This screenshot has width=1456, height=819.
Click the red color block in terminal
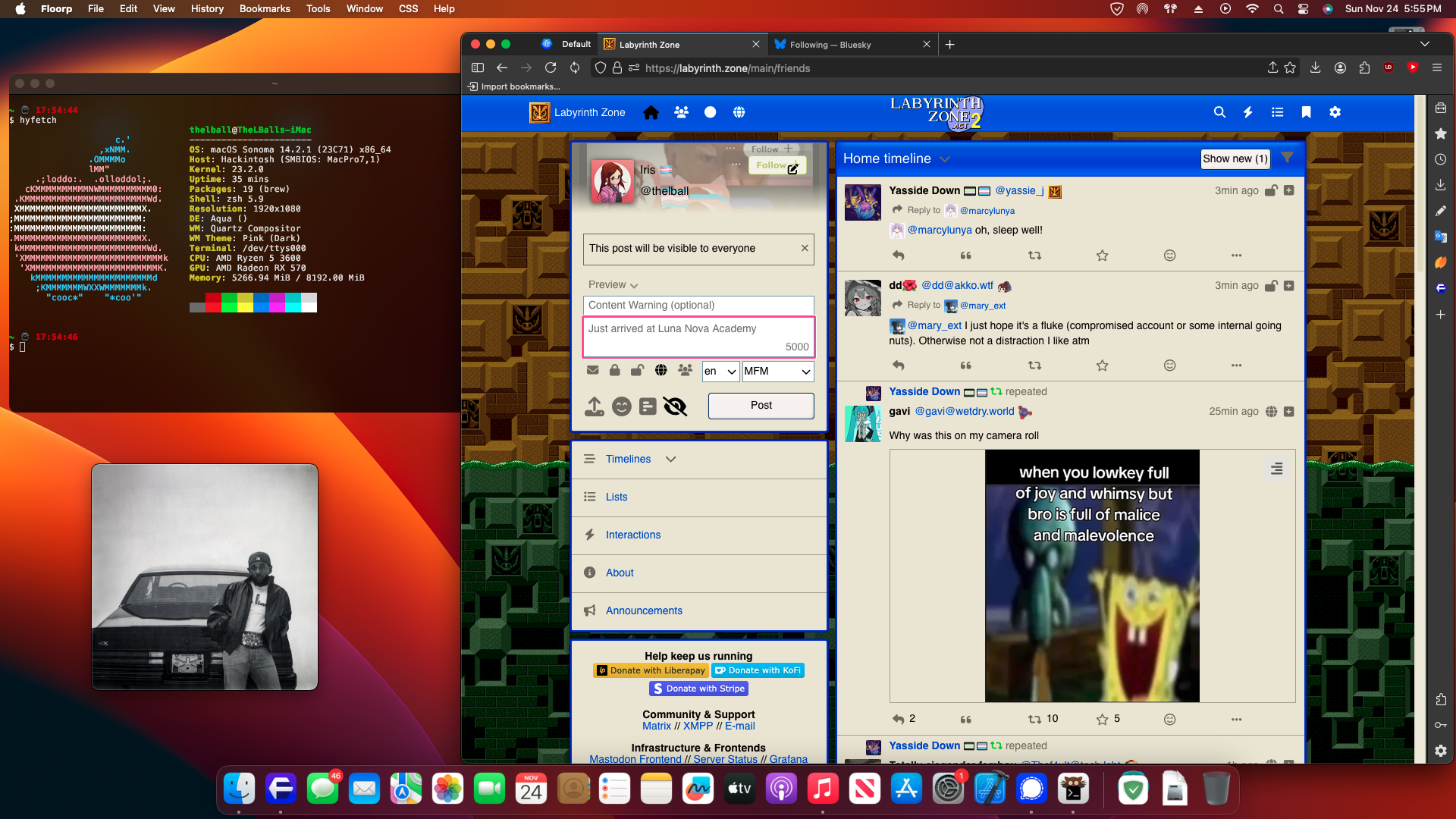213,303
